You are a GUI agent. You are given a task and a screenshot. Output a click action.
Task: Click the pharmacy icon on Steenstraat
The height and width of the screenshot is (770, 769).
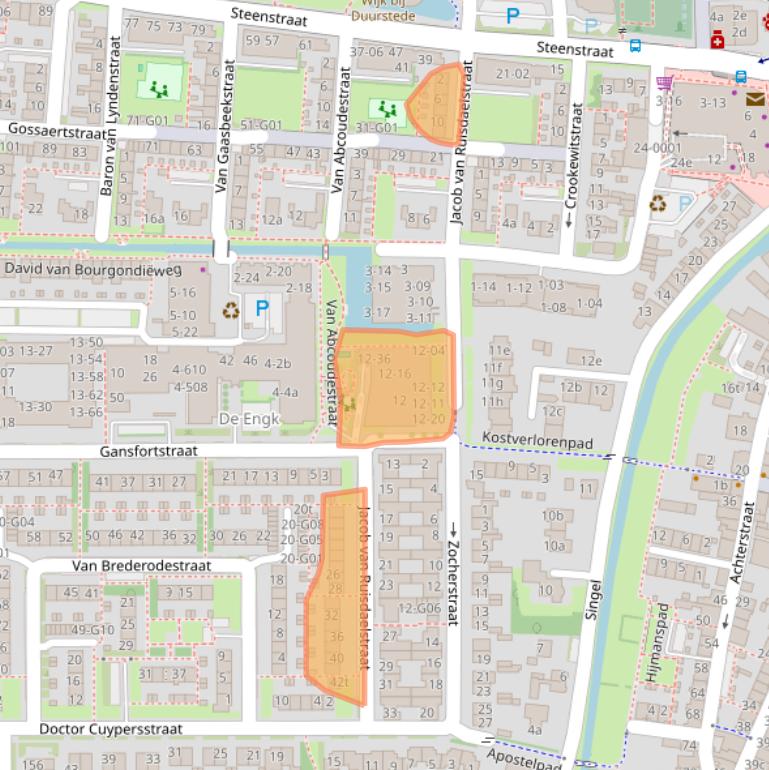717,39
